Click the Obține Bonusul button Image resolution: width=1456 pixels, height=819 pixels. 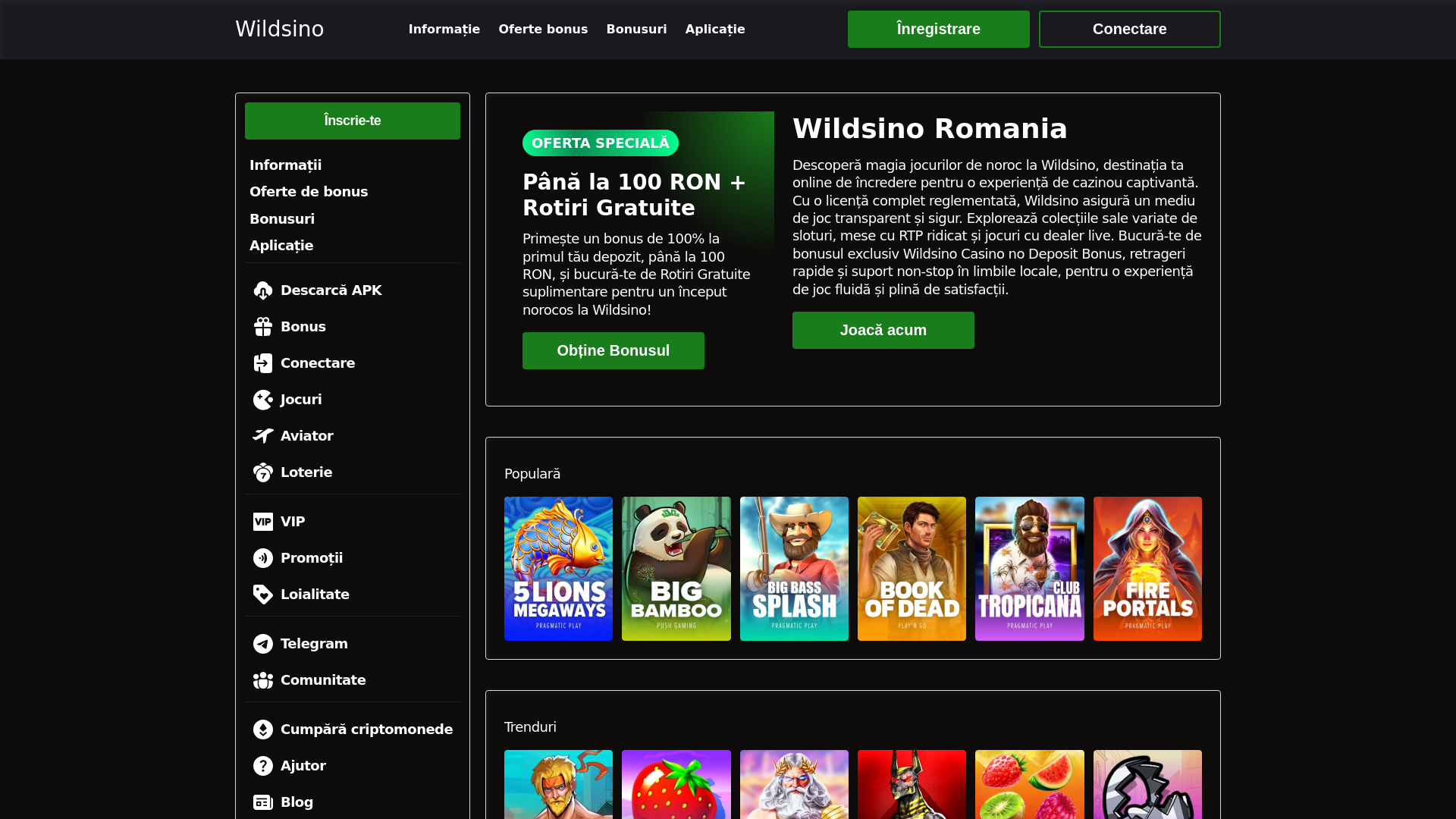click(613, 350)
